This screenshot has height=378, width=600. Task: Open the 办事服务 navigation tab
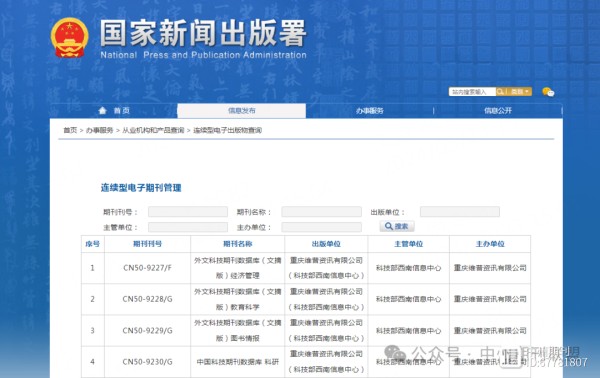point(369,111)
